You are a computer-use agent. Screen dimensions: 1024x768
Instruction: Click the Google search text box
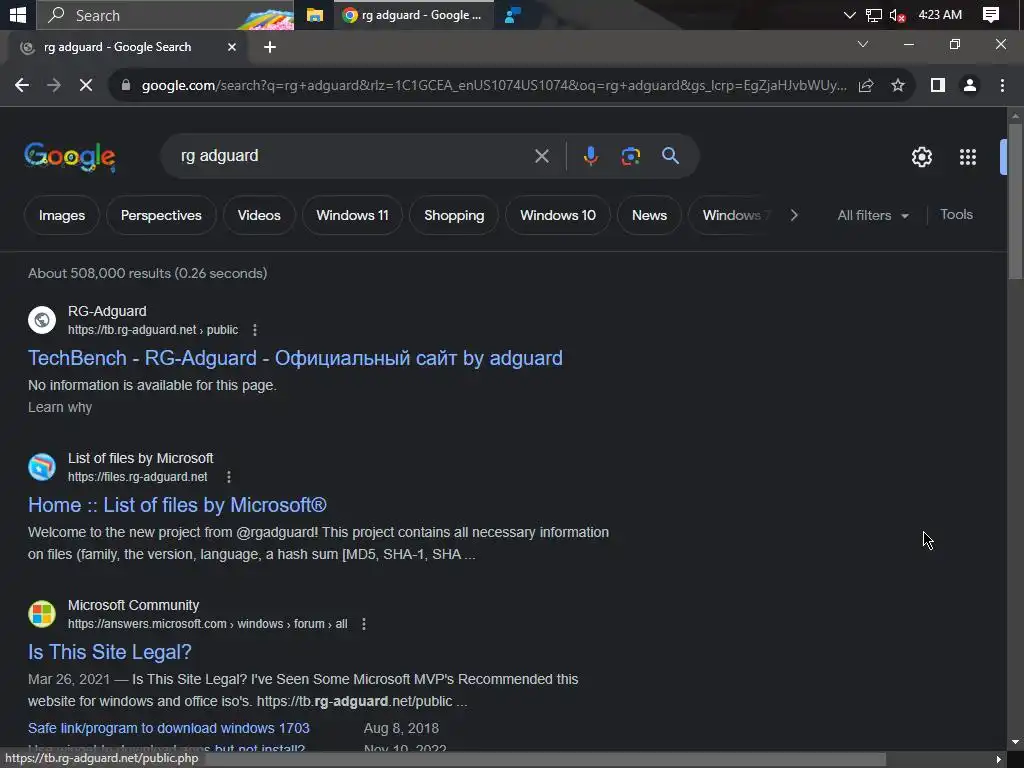tap(353, 156)
